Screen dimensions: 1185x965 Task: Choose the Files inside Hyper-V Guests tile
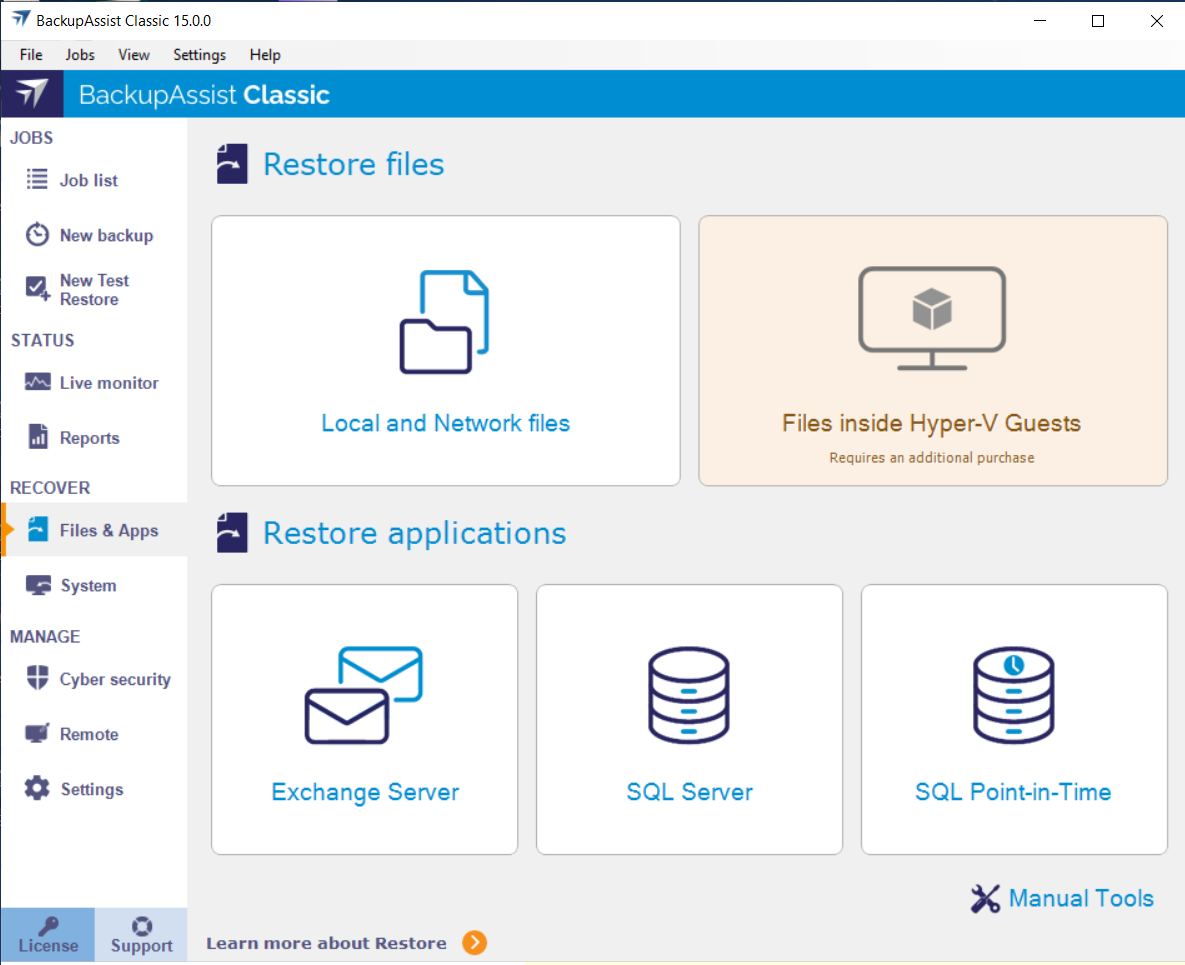pos(932,351)
